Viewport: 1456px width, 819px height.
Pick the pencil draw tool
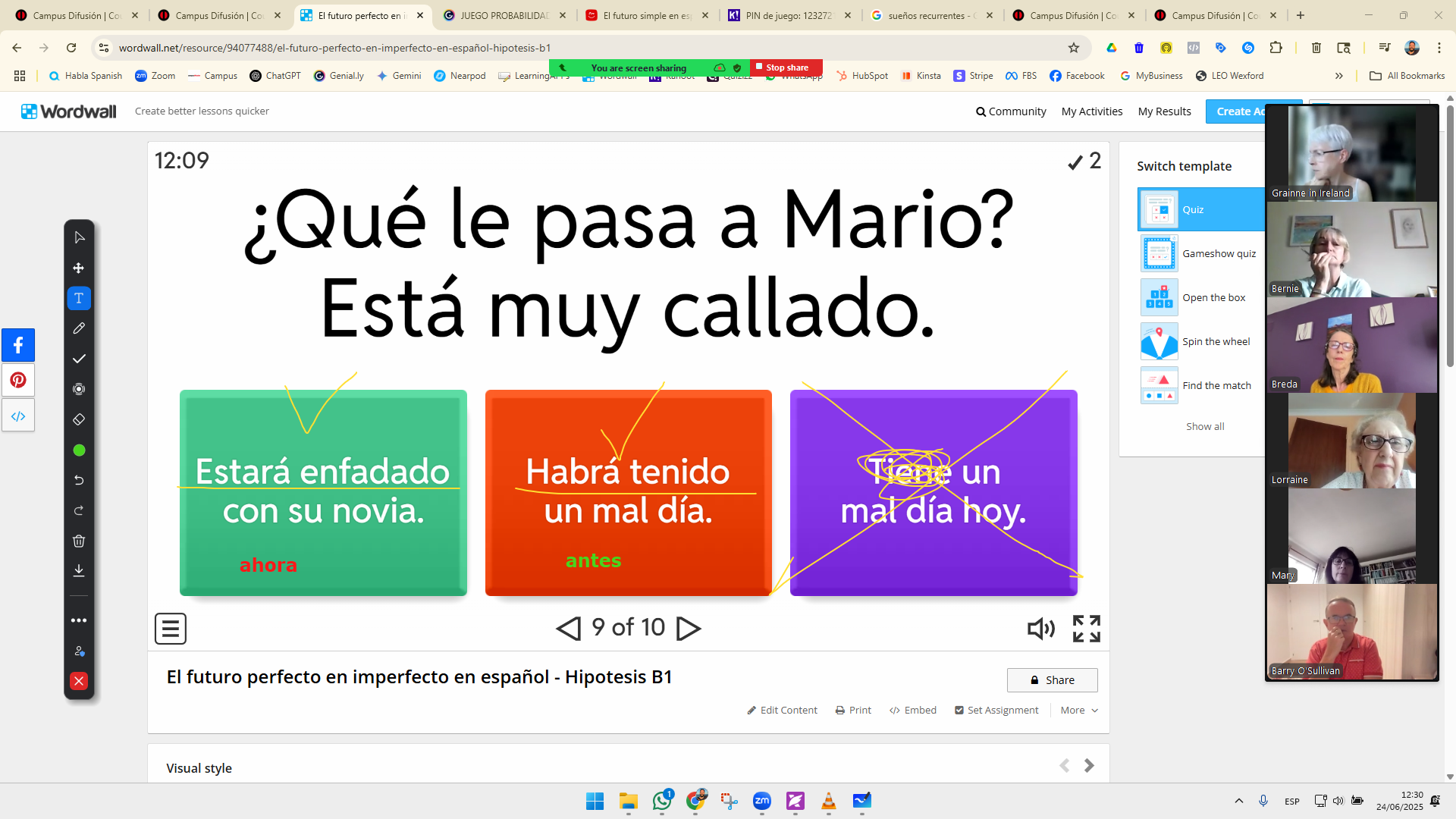(x=79, y=328)
